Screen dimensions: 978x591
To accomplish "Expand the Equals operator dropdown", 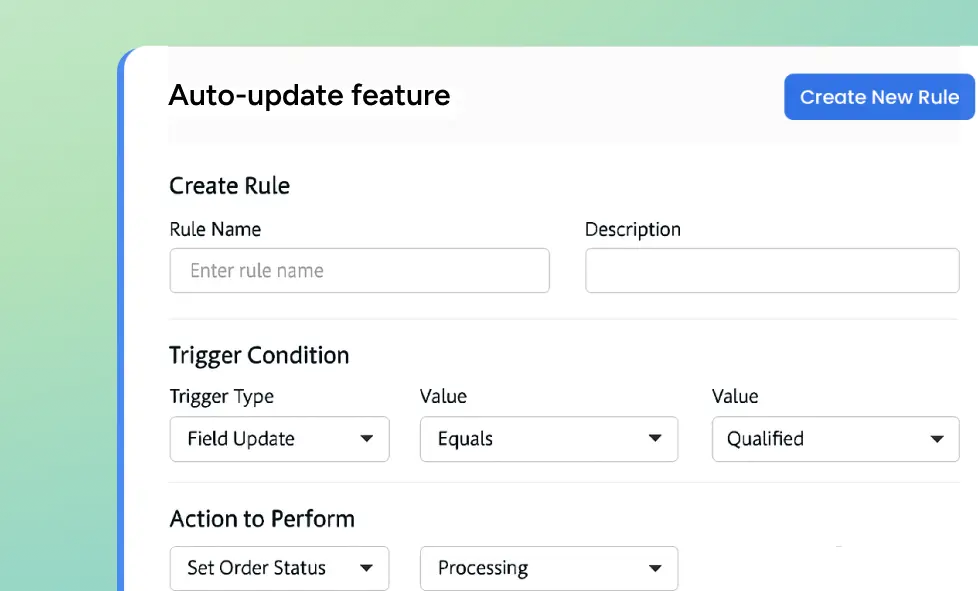I will click(x=548, y=439).
